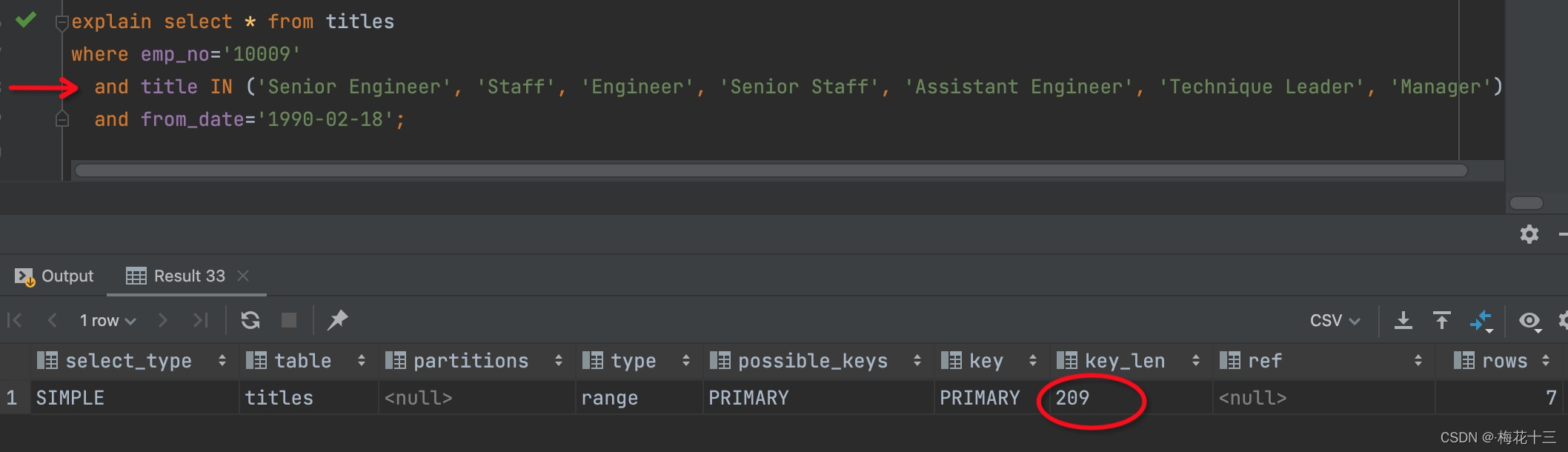Click the upload arrow icon
Viewport: 1568px width, 452px height.
[x=1441, y=320]
